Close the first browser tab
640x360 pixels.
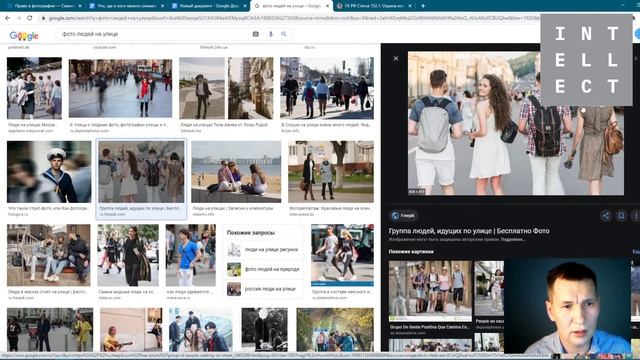pyautogui.click(x=80, y=6)
